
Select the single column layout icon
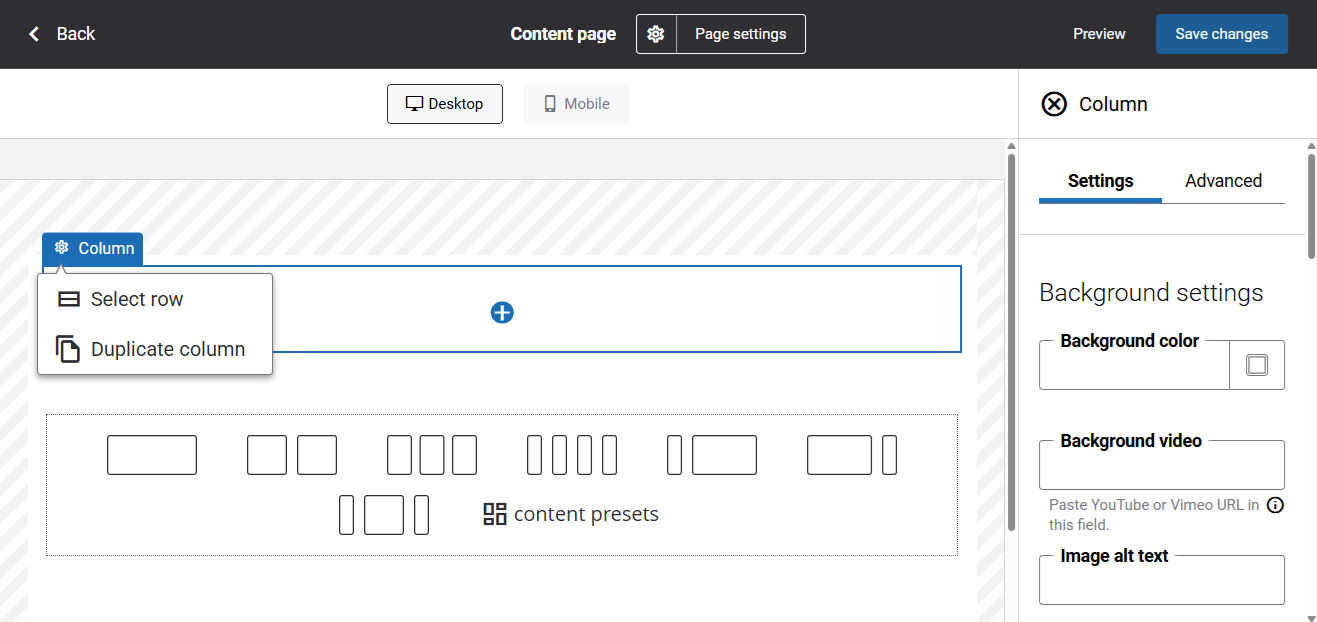coord(152,455)
